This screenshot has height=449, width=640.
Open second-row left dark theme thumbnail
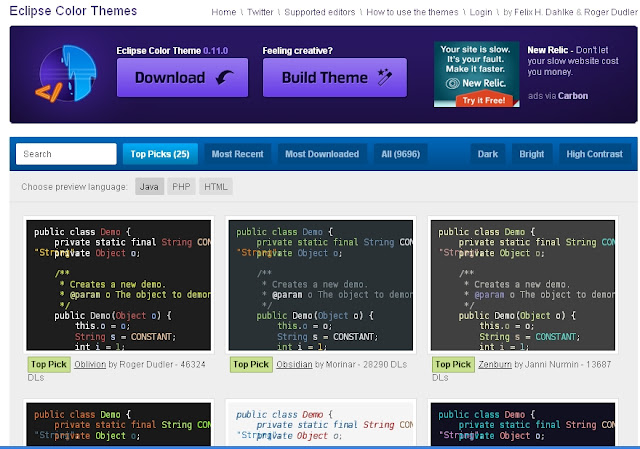point(119,424)
